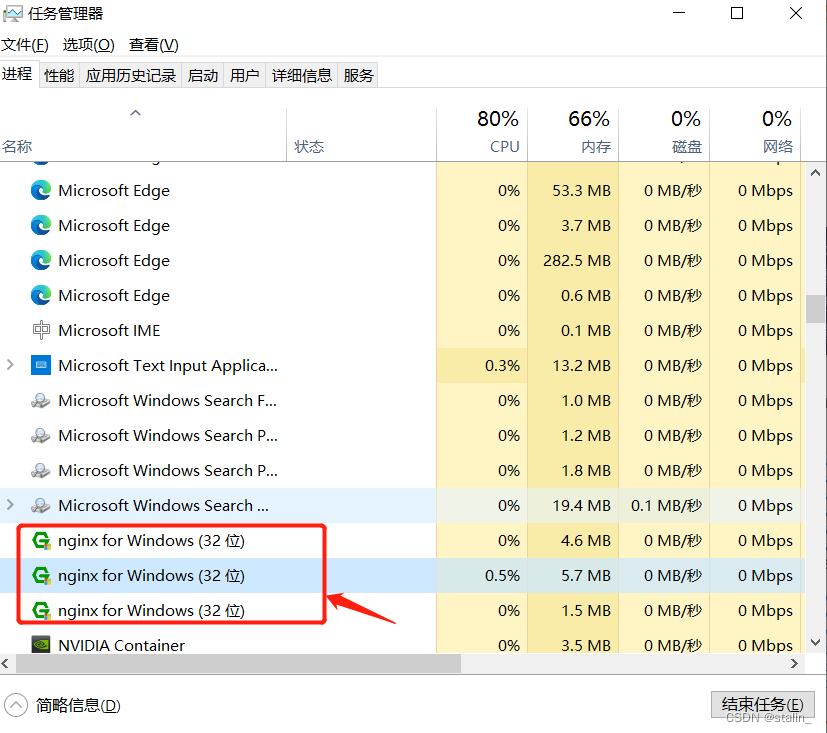The width and height of the screenshot is (827, 733).
Task: Click the vertical scrollbar up arrow
Action: (x=815, y=172)
